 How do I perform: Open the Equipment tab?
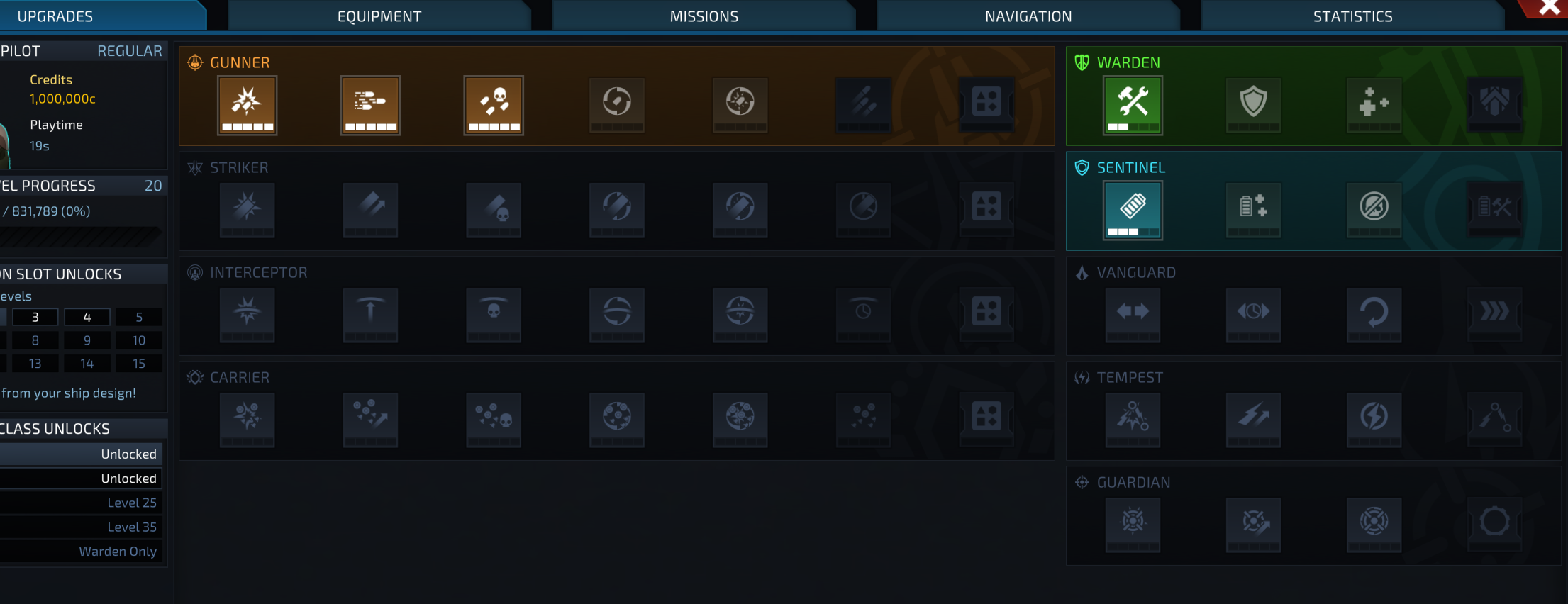point(379,16)
